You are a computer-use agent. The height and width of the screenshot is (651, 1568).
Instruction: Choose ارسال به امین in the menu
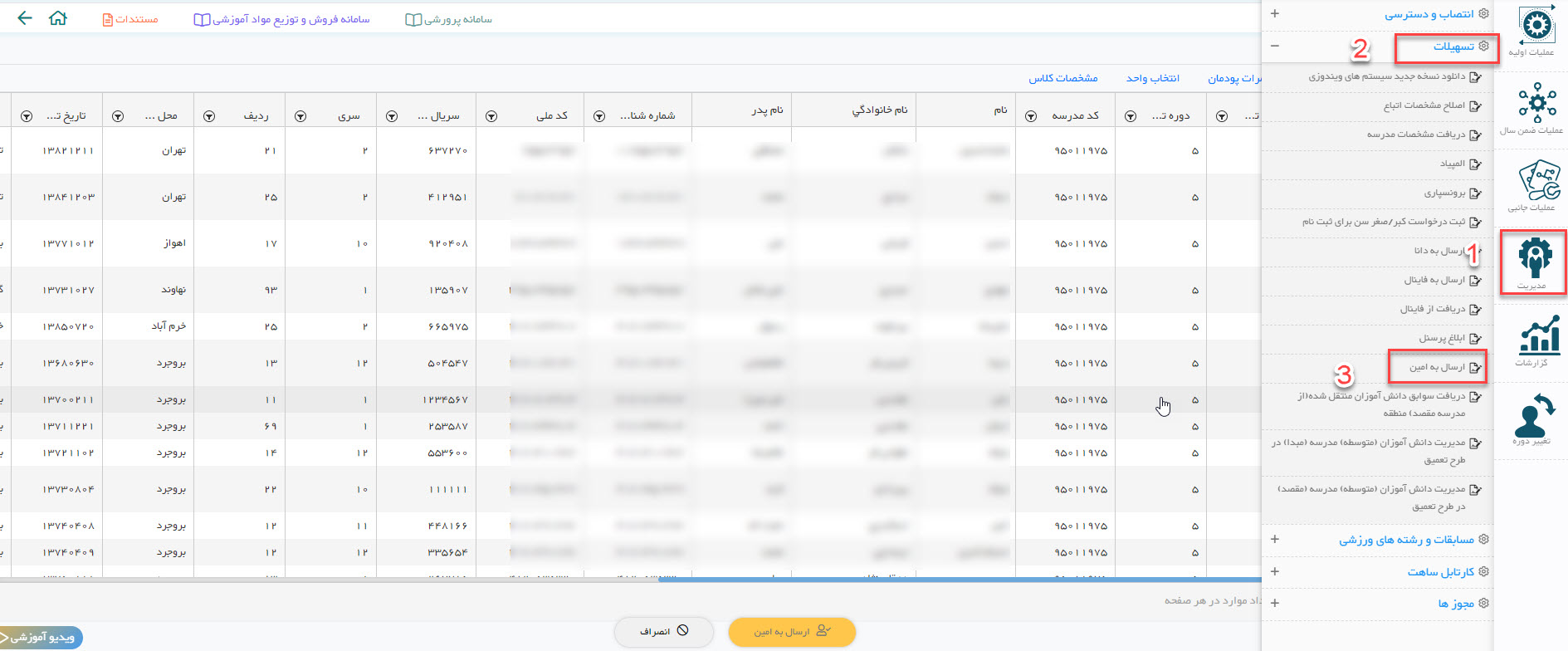click(x=1437, y=367)
